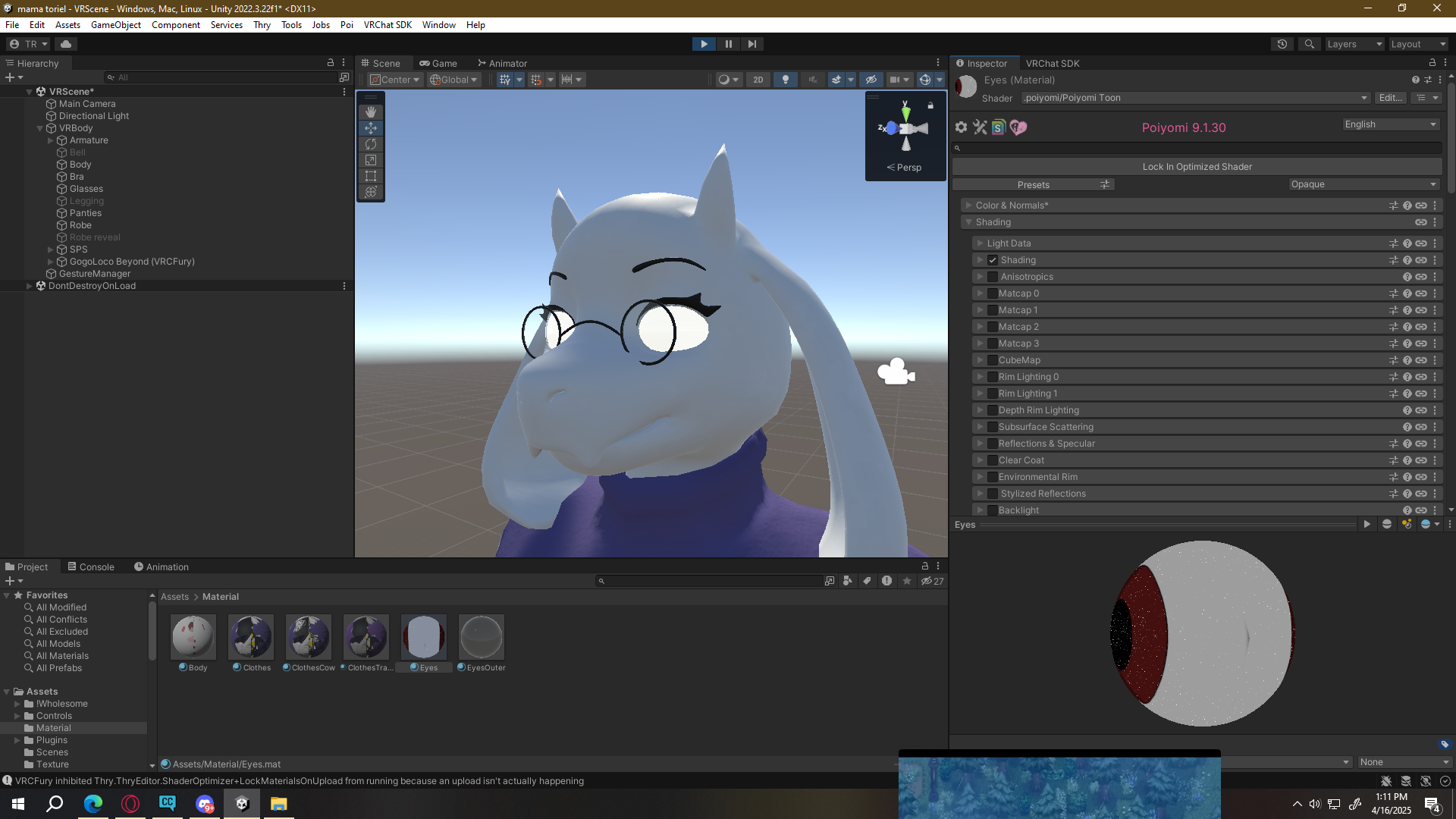The height and width of the screenshot is (819, 1456).
Task: Open the Layers dropdown
Action: click(1354, 44)
